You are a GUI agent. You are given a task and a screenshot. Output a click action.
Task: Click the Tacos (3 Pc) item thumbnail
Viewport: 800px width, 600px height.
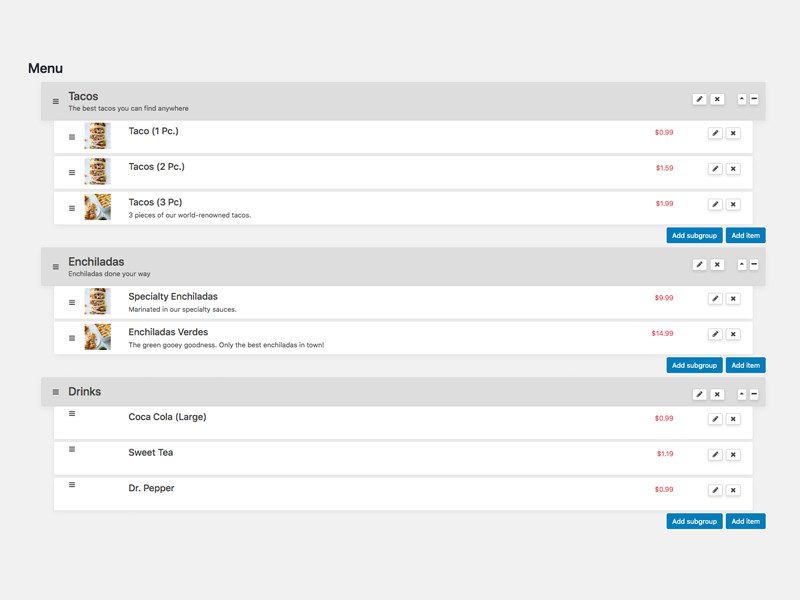98,207
